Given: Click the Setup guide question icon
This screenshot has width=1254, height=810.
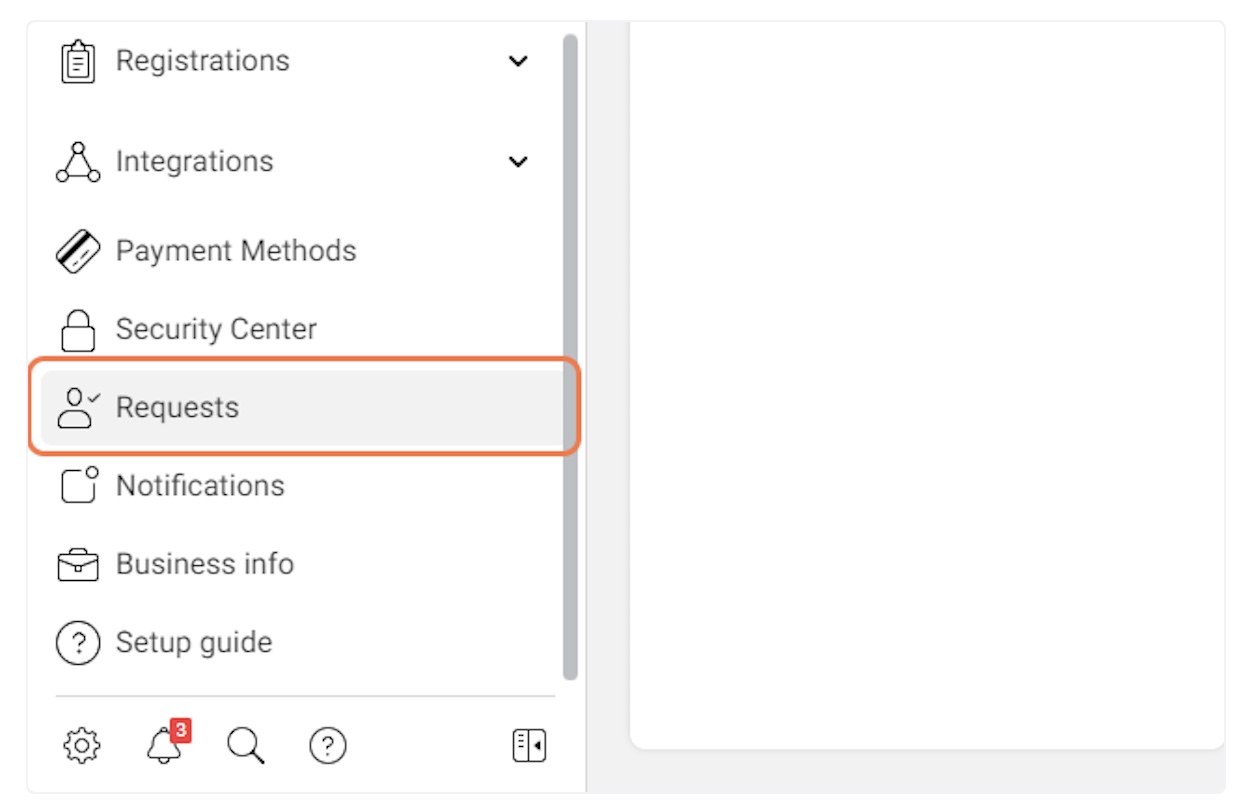Looking at the screenshot, I should click(78, 643).
